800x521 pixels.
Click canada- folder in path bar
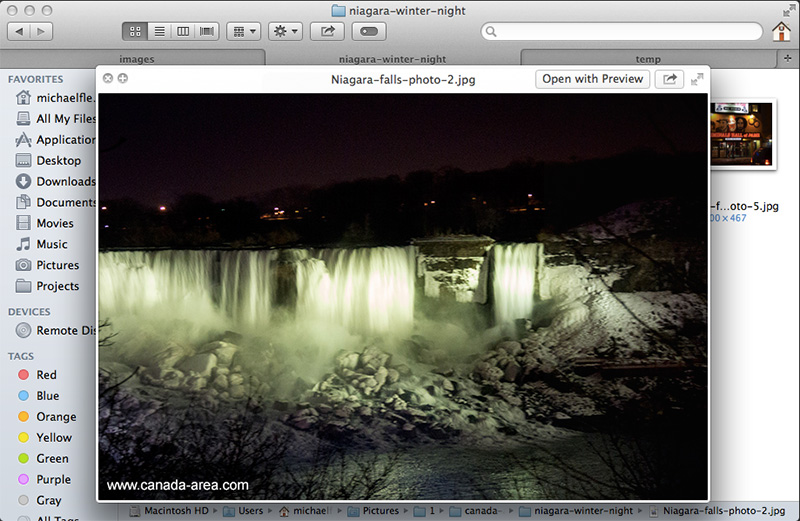click(x=474, y=511)
